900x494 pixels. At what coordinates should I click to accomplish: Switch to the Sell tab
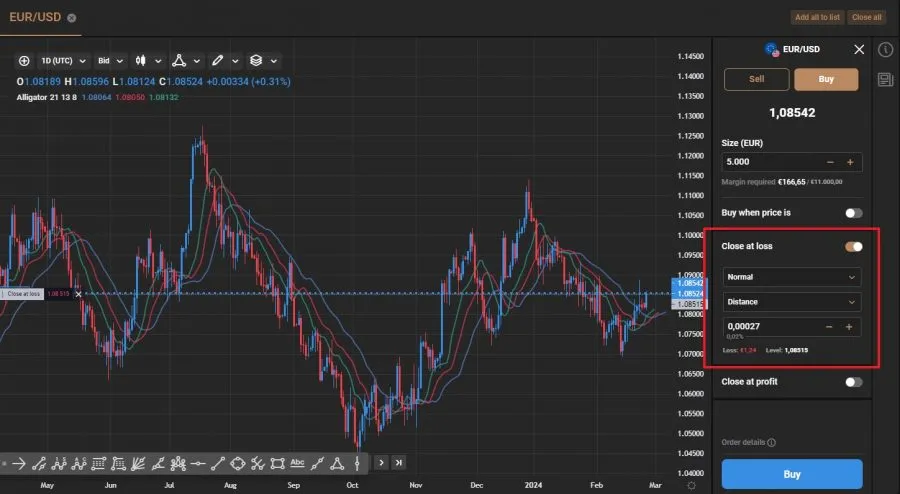coord(757,79)
